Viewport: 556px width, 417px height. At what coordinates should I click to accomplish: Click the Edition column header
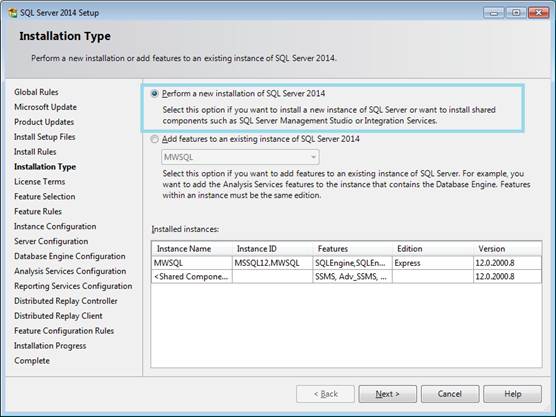pyautogui.click(x=433, y=249)
